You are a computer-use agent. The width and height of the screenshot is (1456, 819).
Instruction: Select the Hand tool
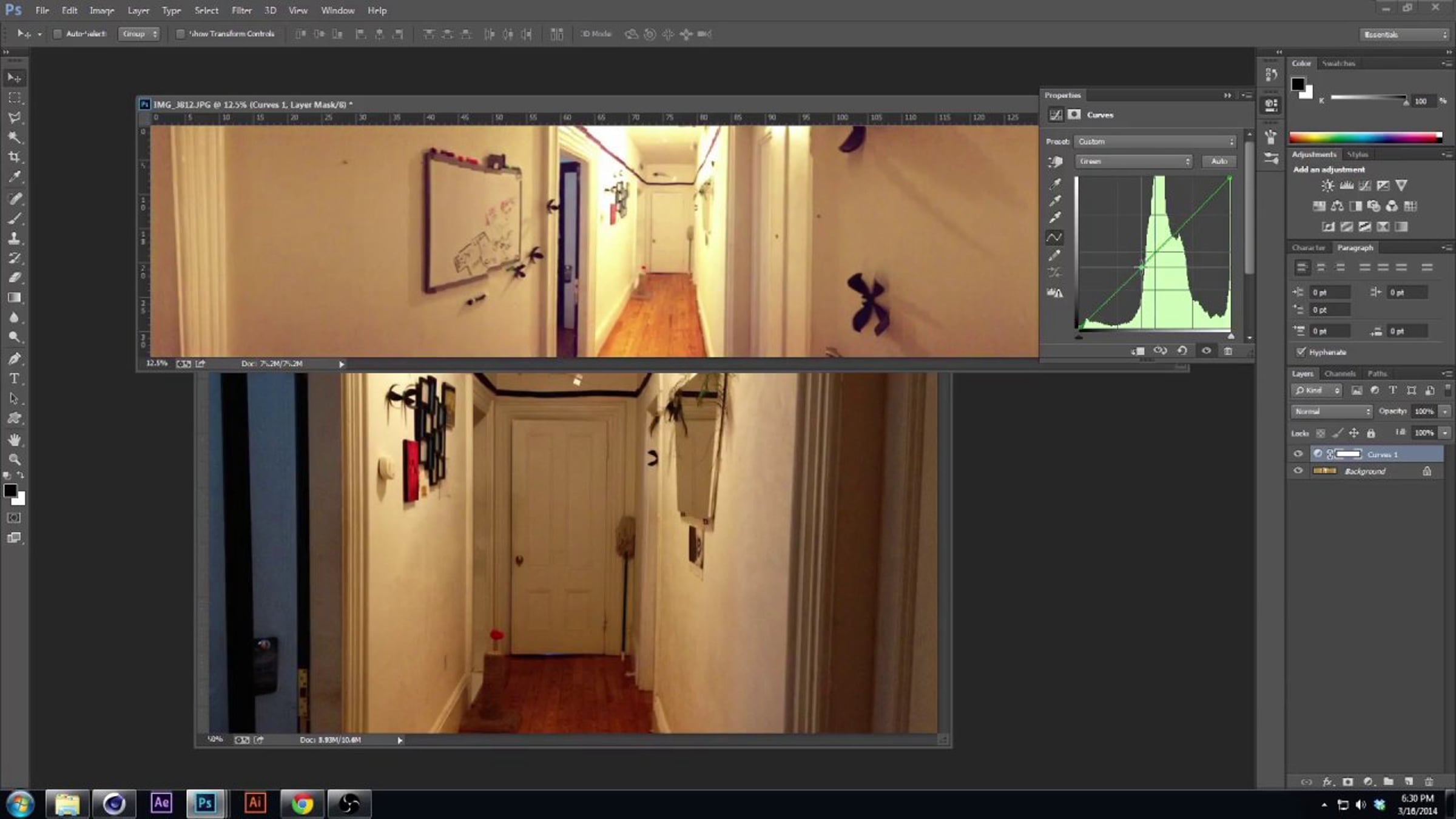click(14, 439)
